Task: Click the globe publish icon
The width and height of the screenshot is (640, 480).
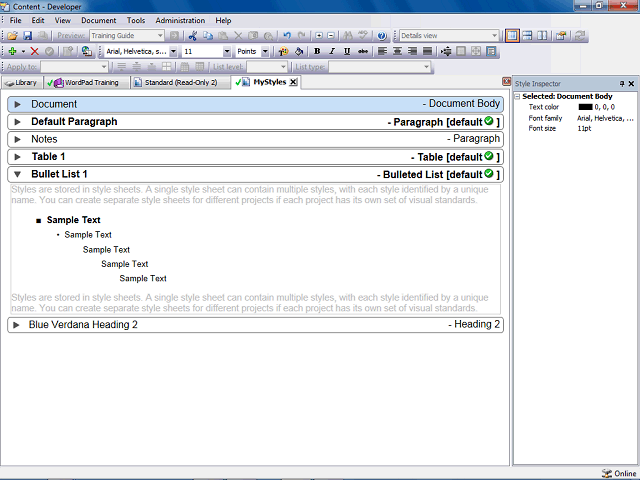Action: [x=87, y=51]
